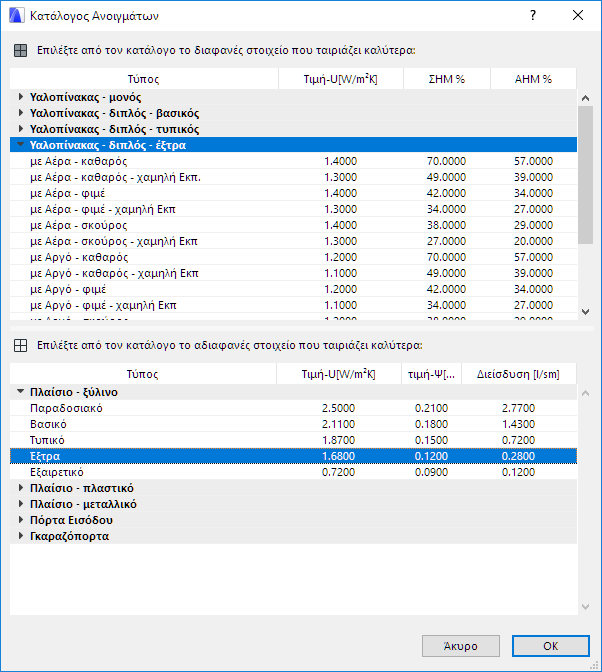602x672 pixels.
Task: Click infiltration value 0.2800 in Έξτρα row
Action: pyautogui.click(x=518, y=456)
